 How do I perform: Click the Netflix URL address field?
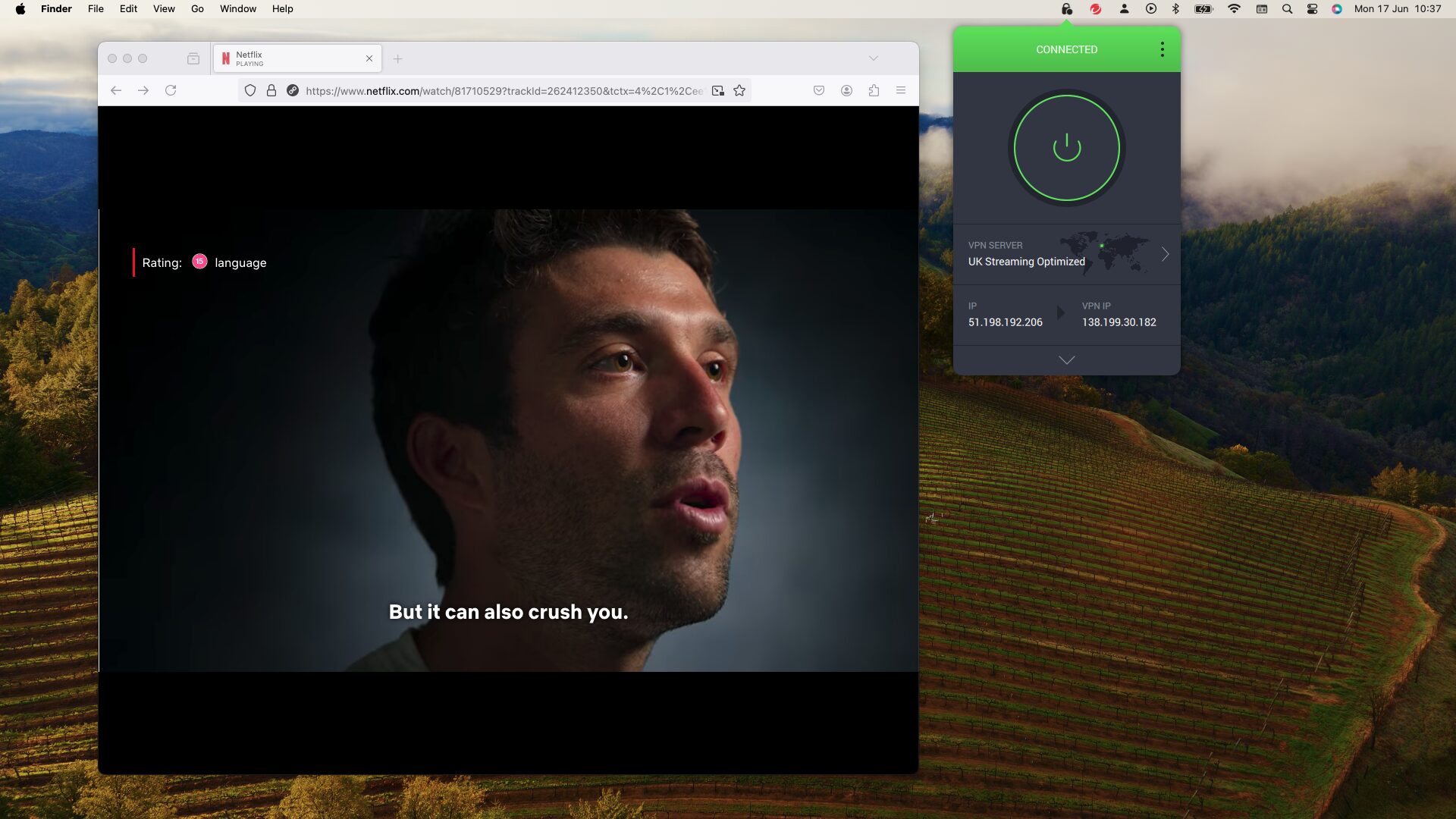click(504, 91)
